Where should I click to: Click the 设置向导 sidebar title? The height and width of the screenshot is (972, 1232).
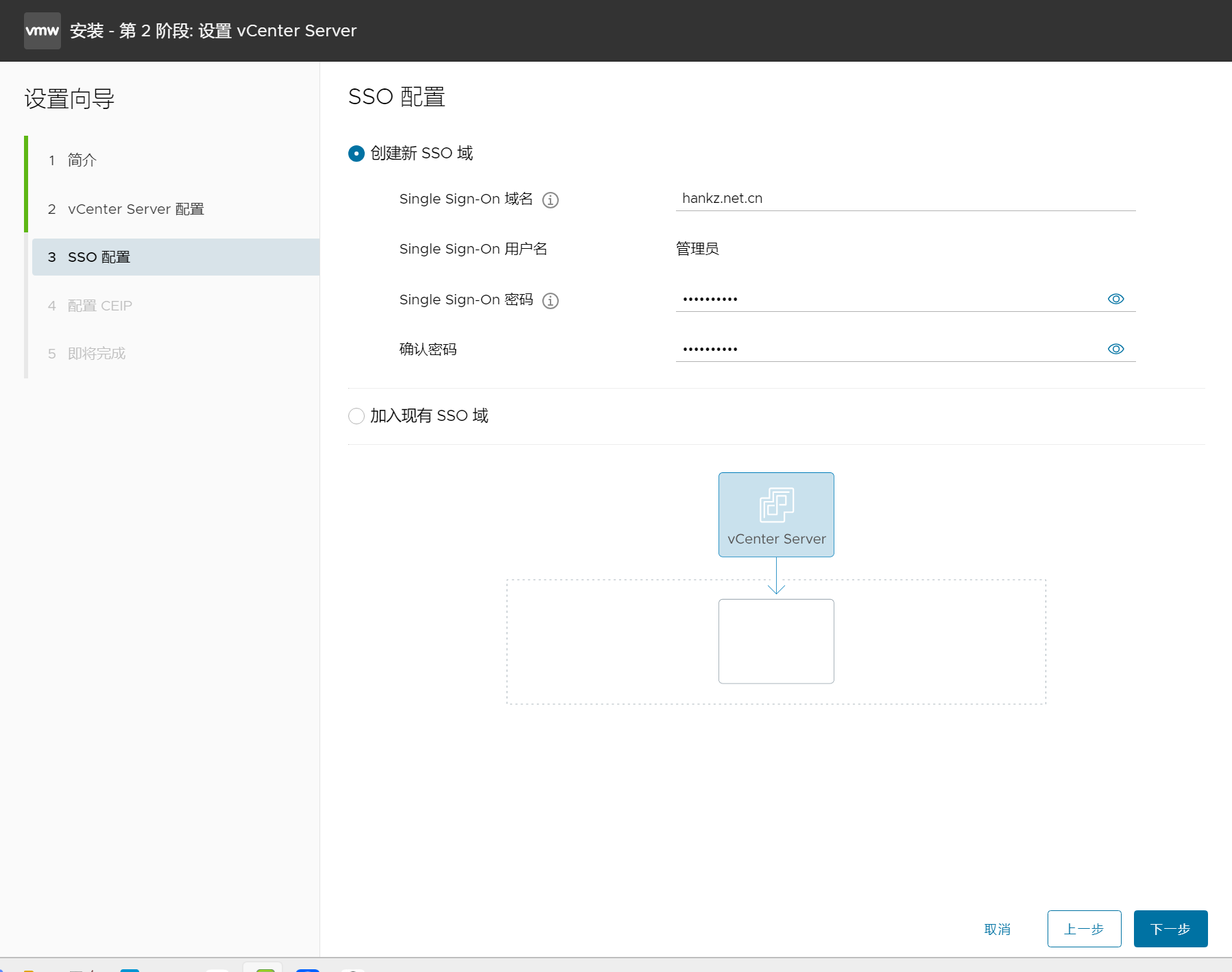pos(69,99)
